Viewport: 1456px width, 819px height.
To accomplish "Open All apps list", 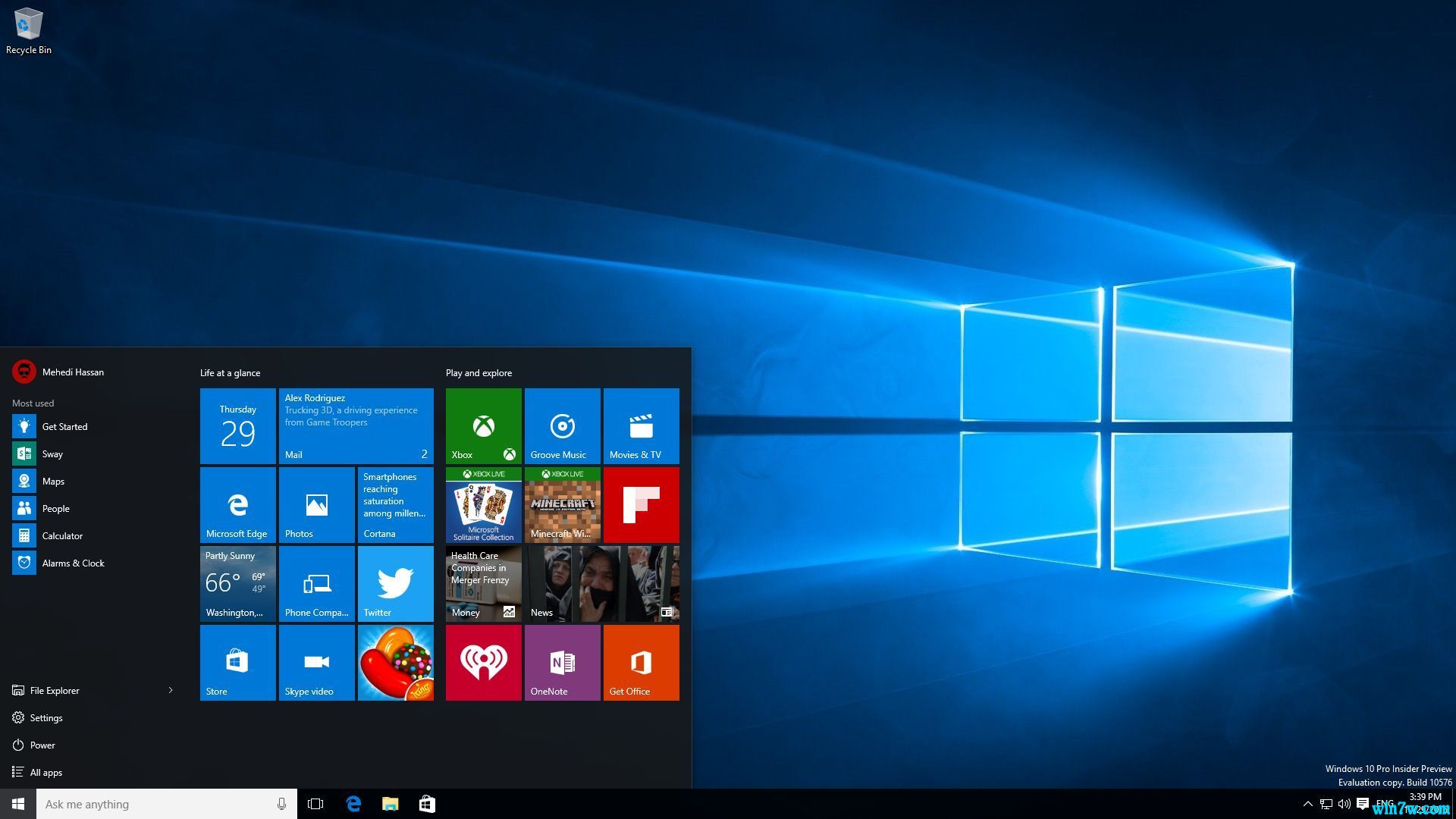I will tap(45, 771).
